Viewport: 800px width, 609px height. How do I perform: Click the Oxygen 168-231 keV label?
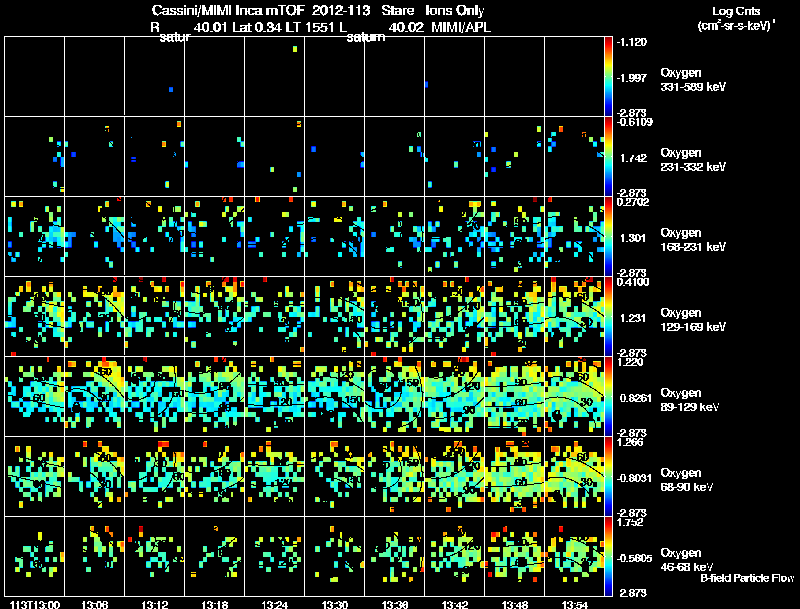pos(693,240)
